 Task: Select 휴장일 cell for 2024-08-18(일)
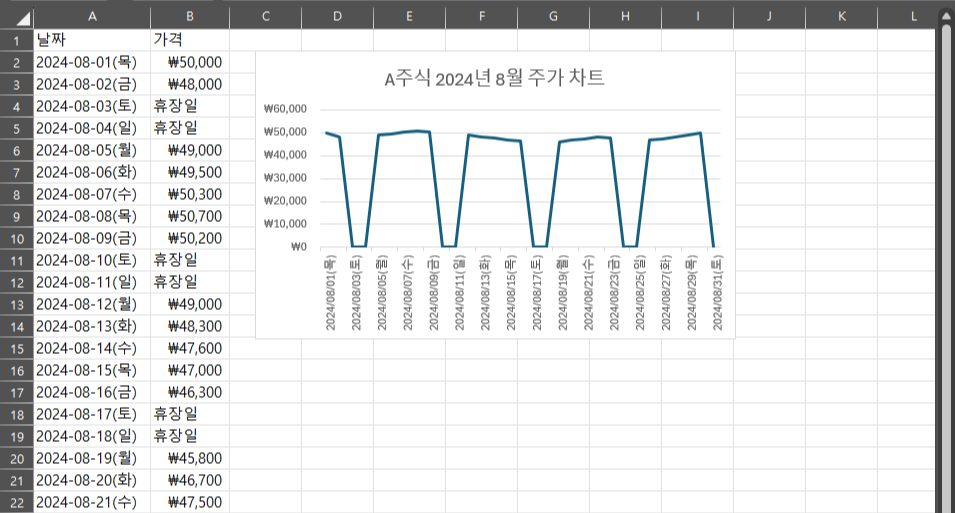pyautogui.click(x=190, y=436)
